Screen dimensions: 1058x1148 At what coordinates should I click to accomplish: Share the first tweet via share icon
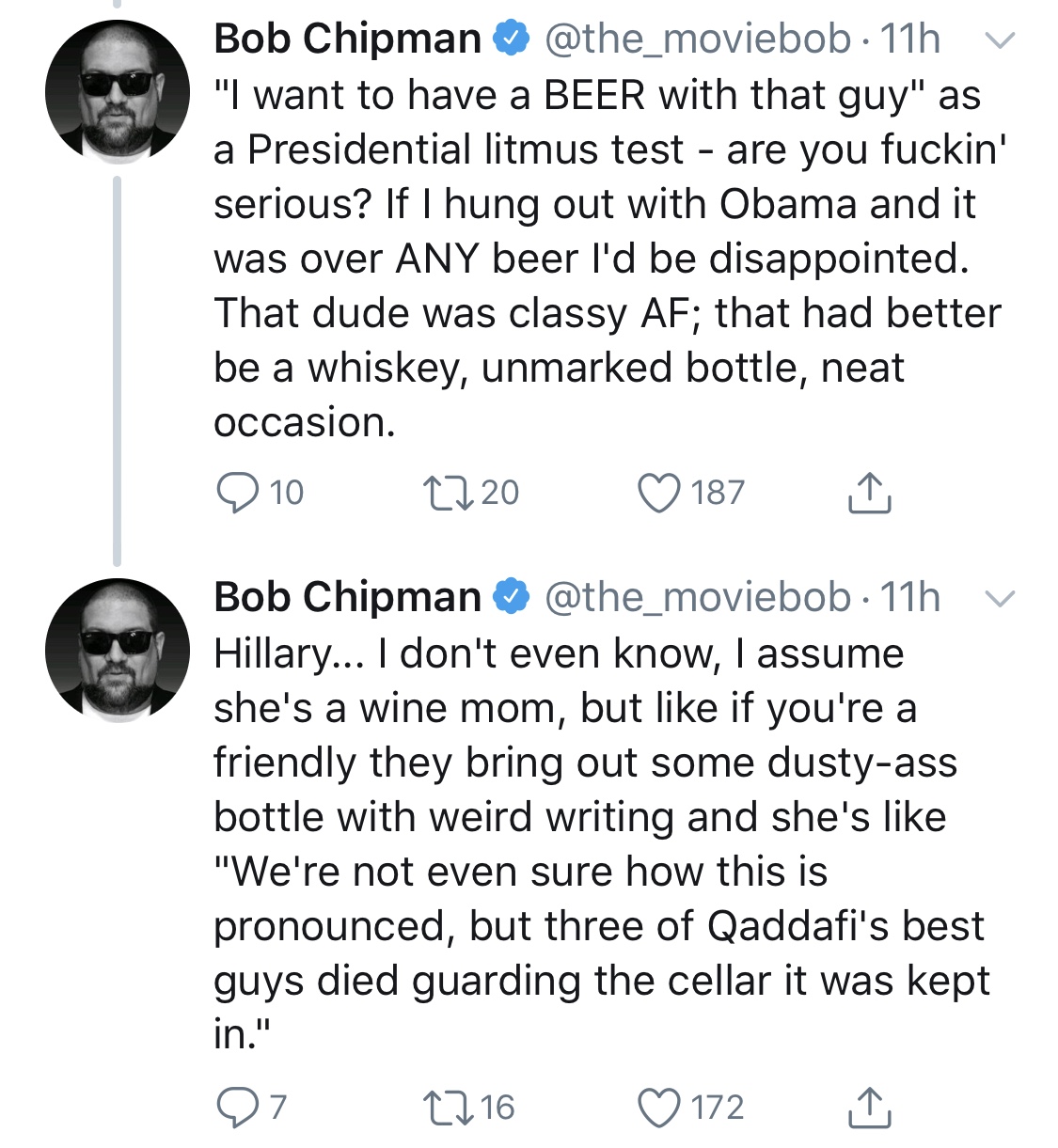pyautogui.click(x=869, y=492)
